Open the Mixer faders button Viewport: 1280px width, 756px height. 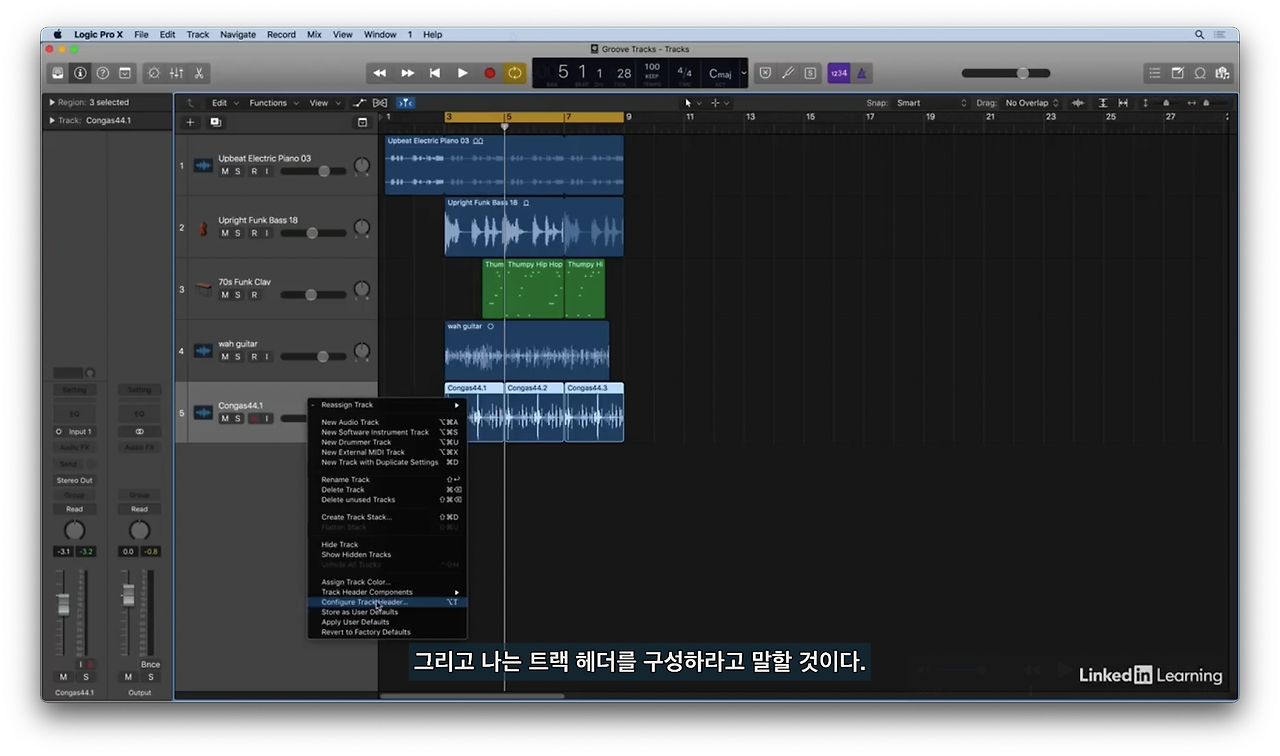coord(176,73)
